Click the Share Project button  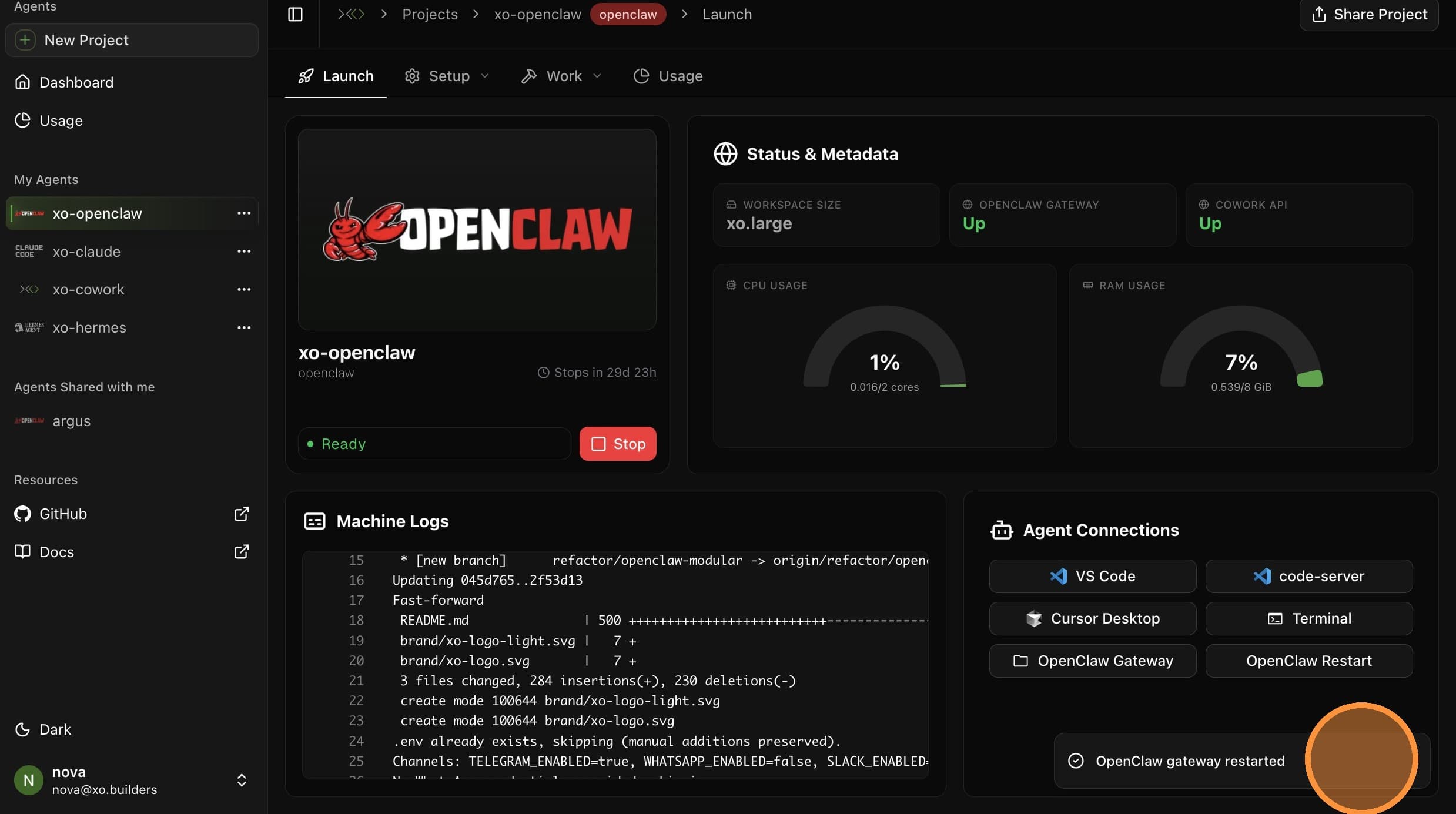[1369, 14]
